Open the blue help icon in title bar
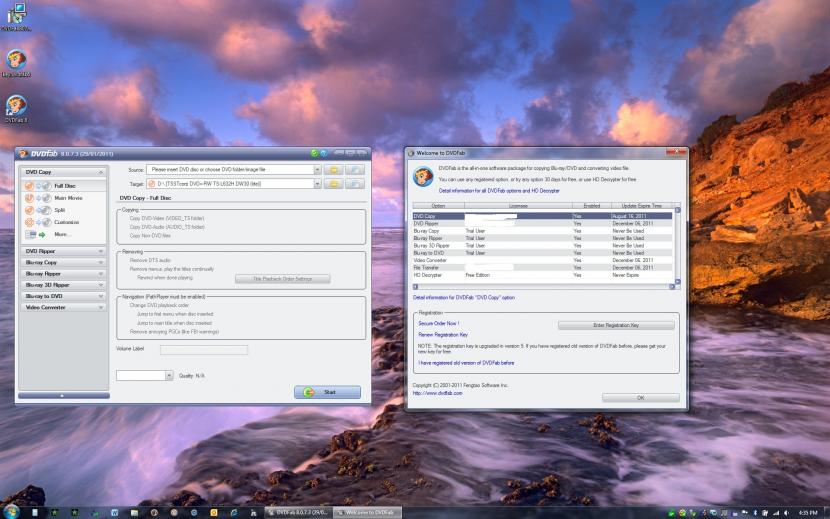 (x=324, y=153)
